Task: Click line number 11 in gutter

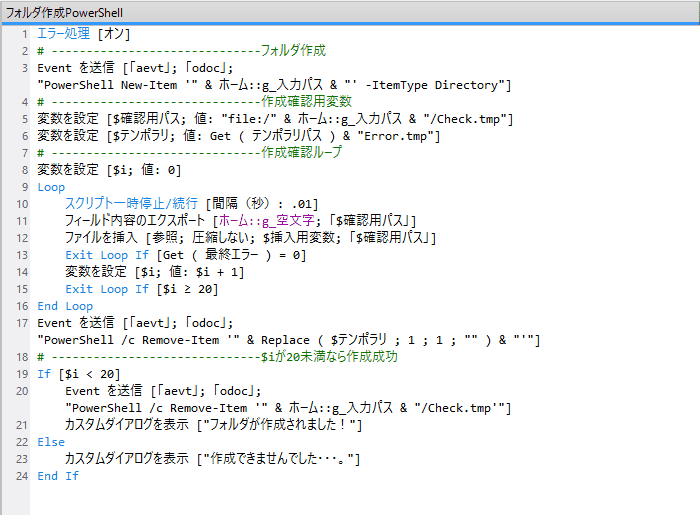Action: pyautogui.click(x=22, y=221)
